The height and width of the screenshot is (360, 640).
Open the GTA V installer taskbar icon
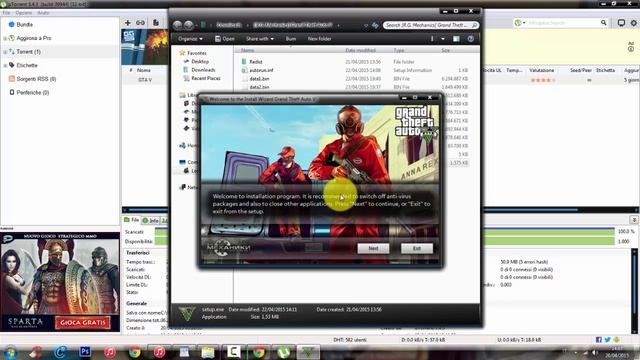point(308,351)
